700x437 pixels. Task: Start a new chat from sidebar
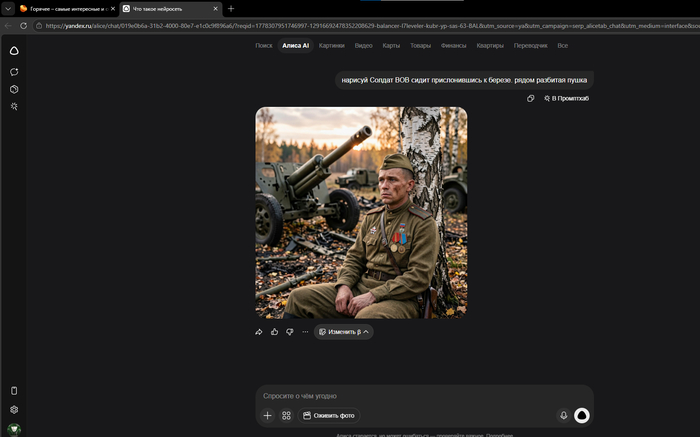(x=14, y=72)
